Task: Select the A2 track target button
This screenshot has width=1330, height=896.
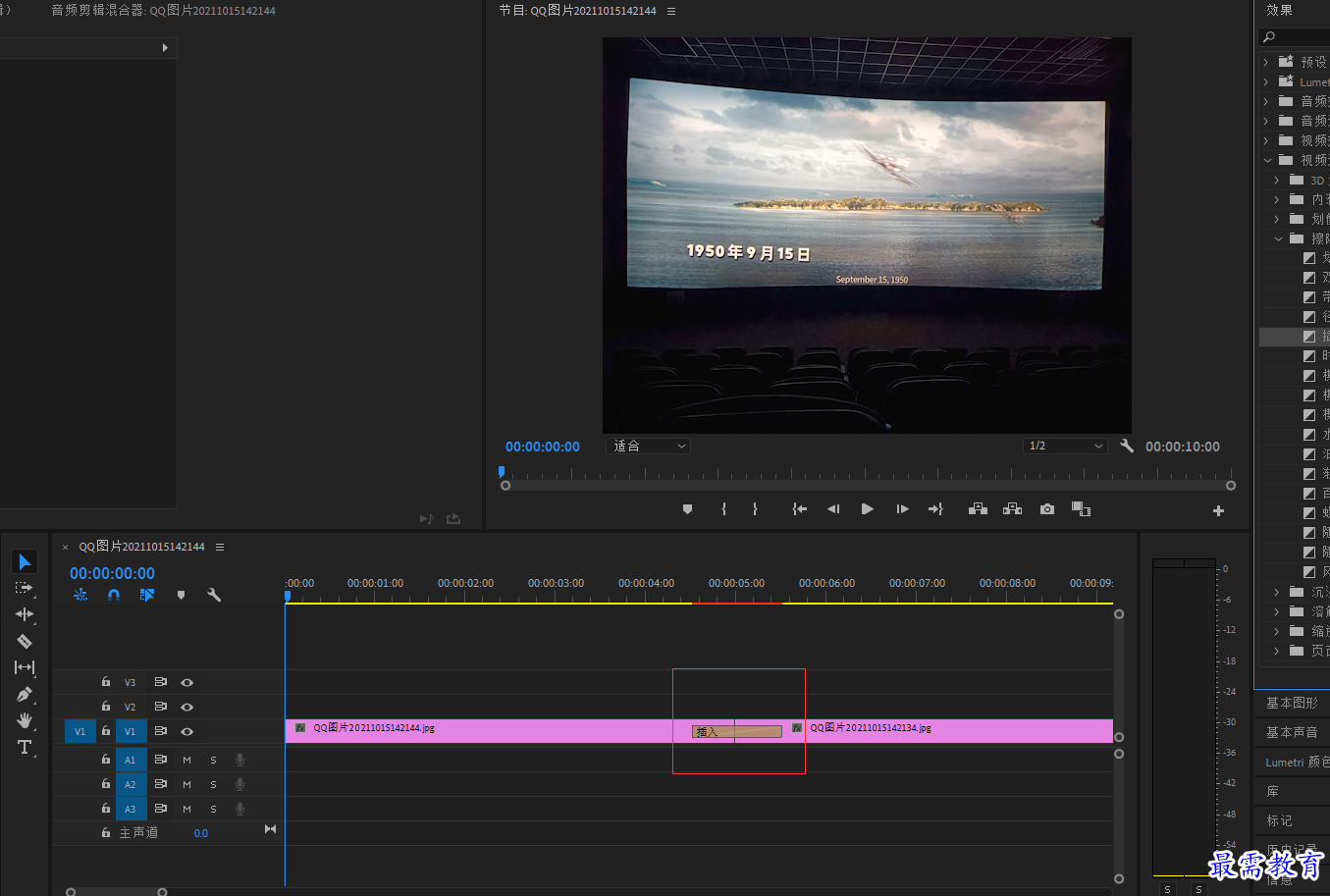Action: pos(130,784)
